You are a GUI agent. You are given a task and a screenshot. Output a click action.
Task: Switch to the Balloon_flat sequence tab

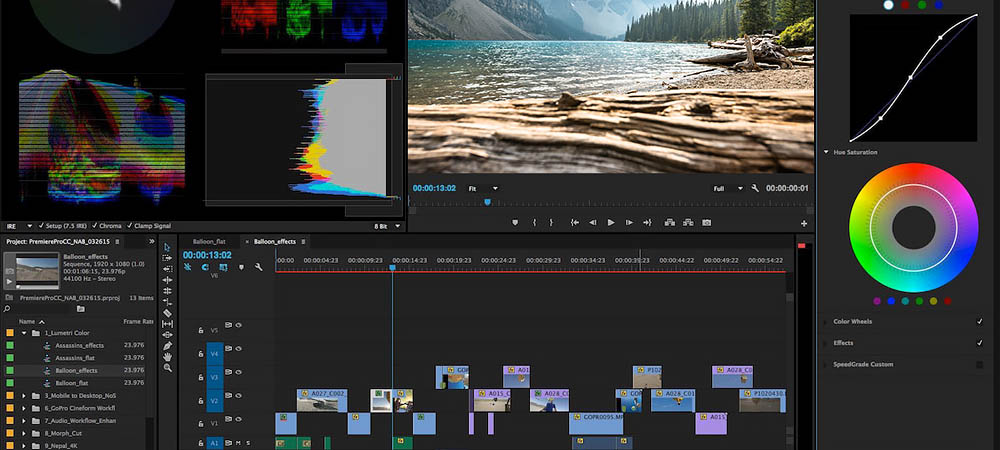click(210, 241)
